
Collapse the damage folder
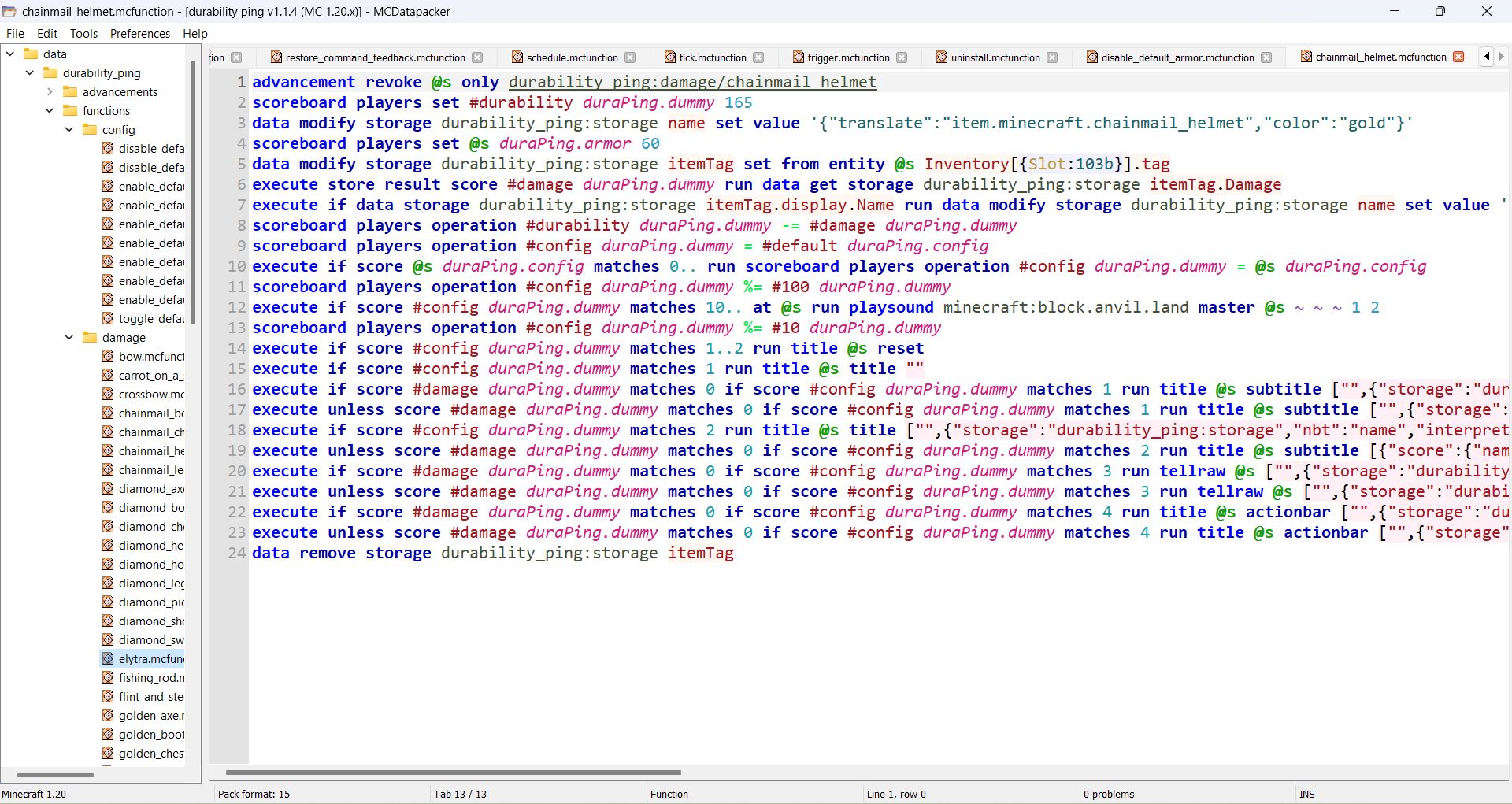point(69,337)
